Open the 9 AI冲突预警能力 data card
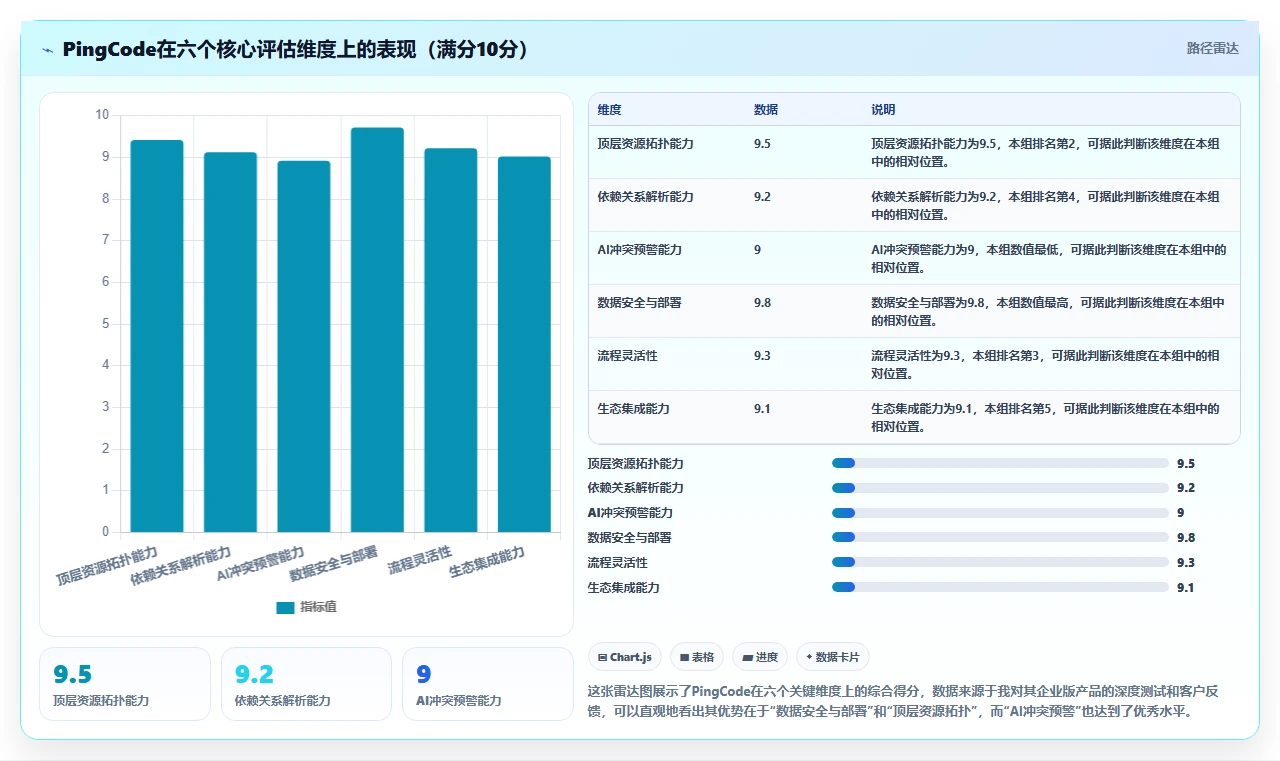Viewport: 1280px width, 761px height. (x=487, y=684)
